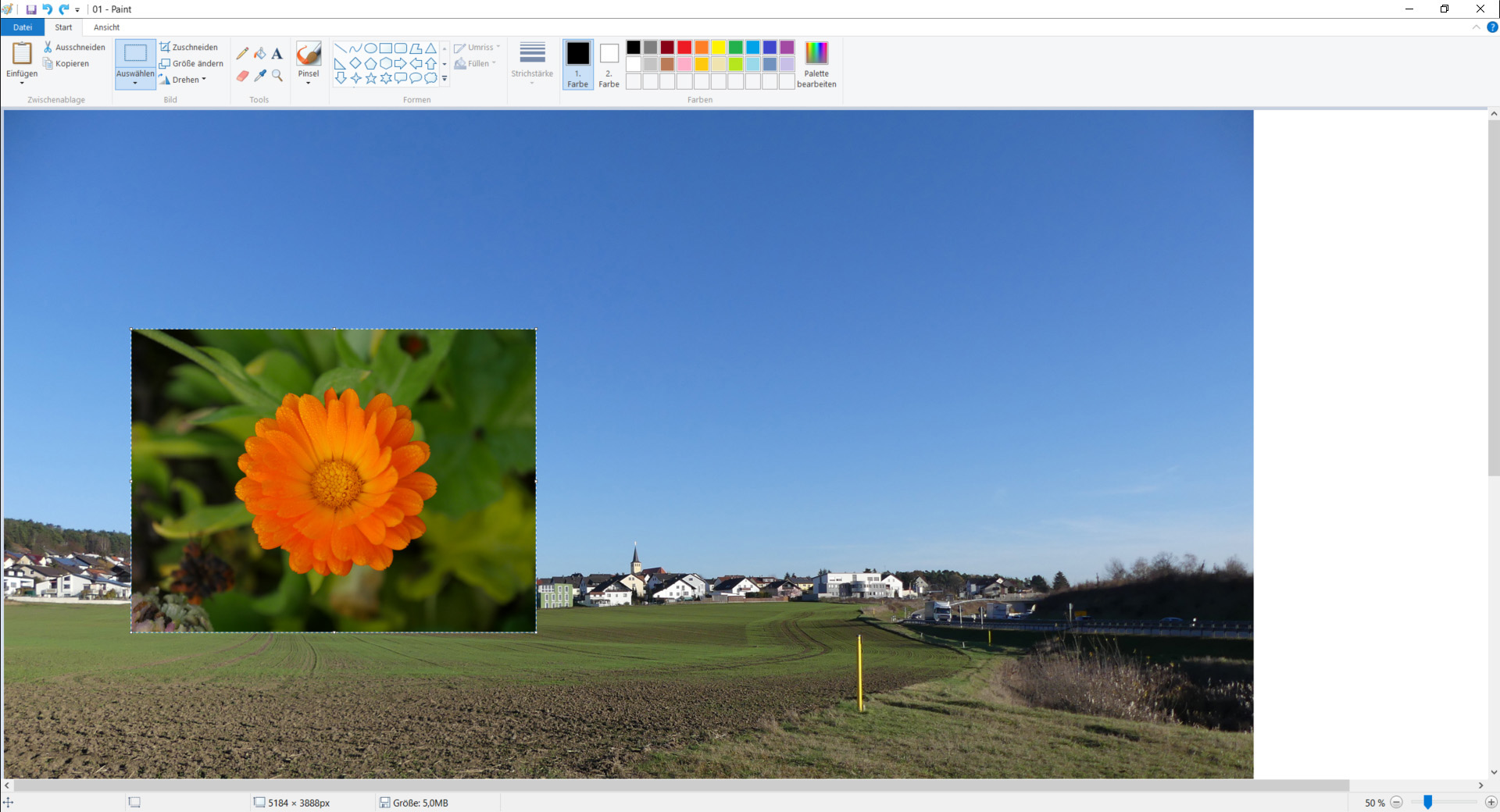The height and width of the screenshot is (812, 1500).
Task: Click the vertical scrollbar down arrow
Action: click(x=1494, y=772)
